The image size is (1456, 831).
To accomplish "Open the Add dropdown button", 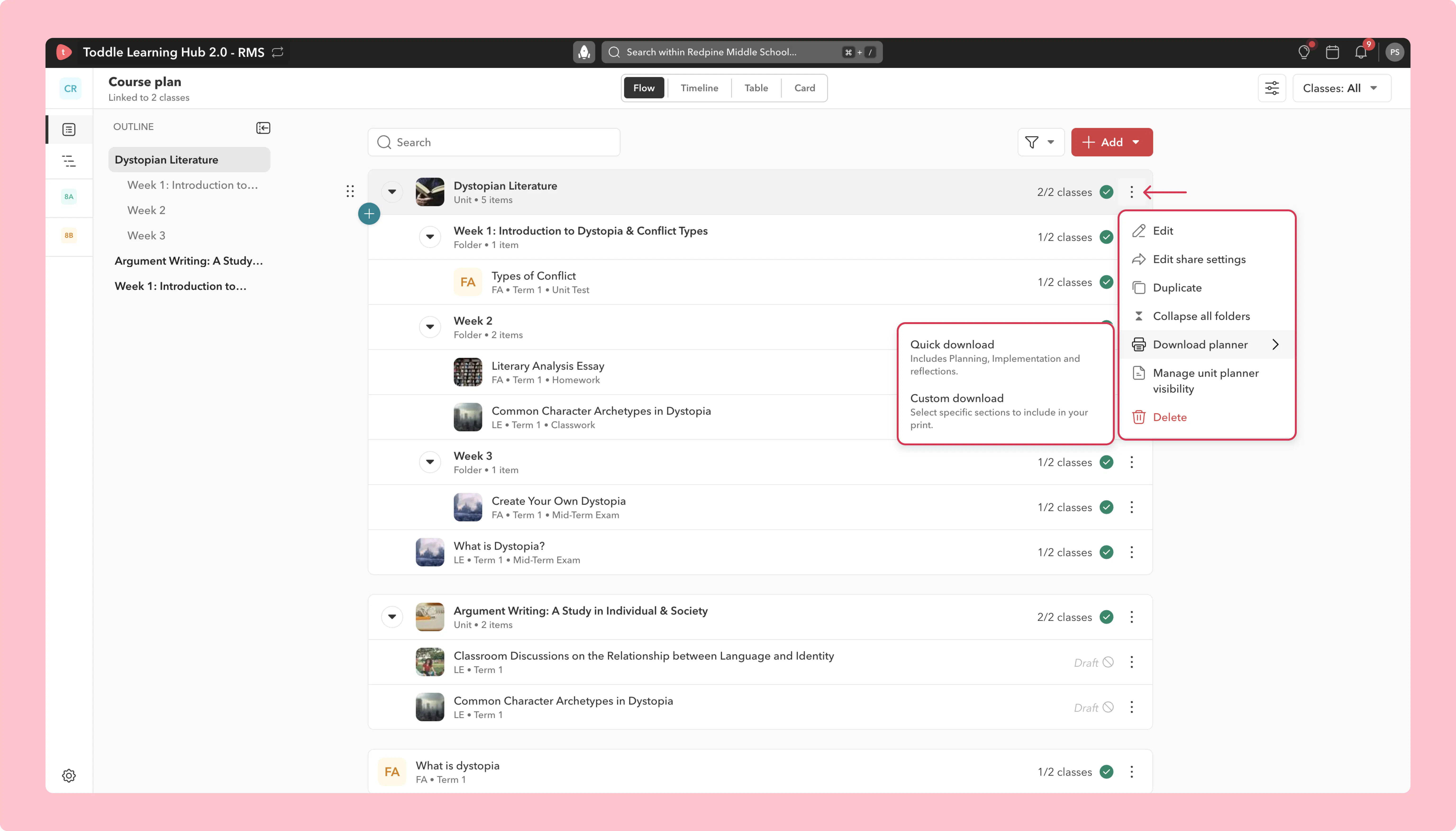I will point(1112,142).
